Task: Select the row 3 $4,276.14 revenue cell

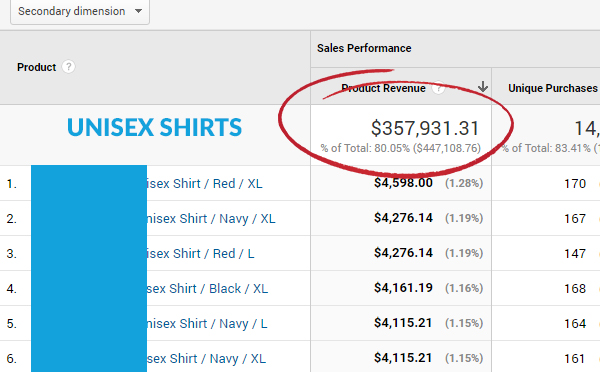Action: click(x=403, y=253)
